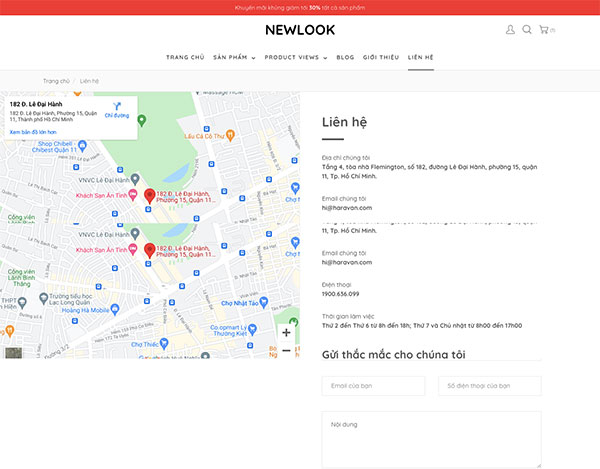Screen dimensions: 600x469
Task: Click phone number 1900.636.099
Action: pos(341,294)
